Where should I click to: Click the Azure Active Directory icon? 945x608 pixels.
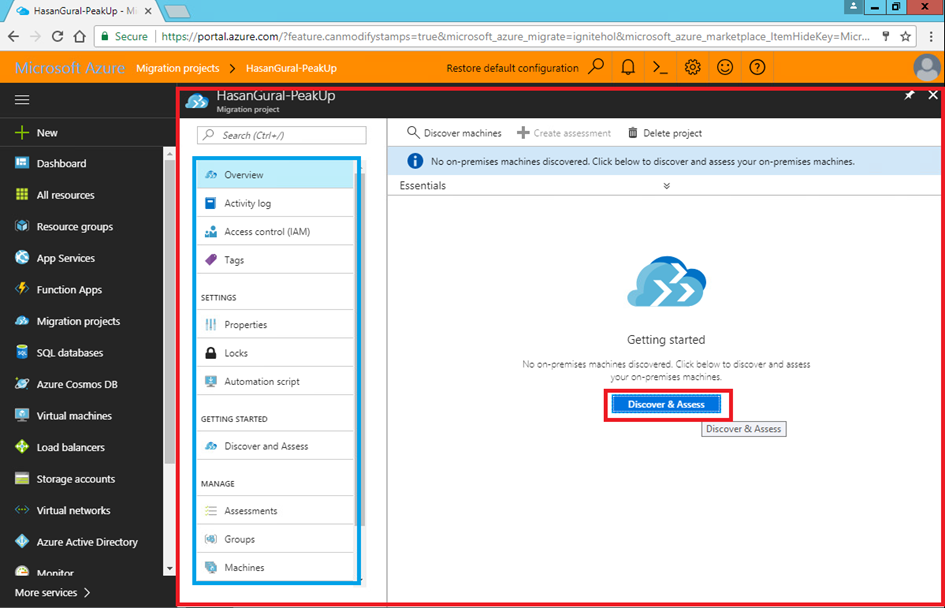(x=22, y=542)
